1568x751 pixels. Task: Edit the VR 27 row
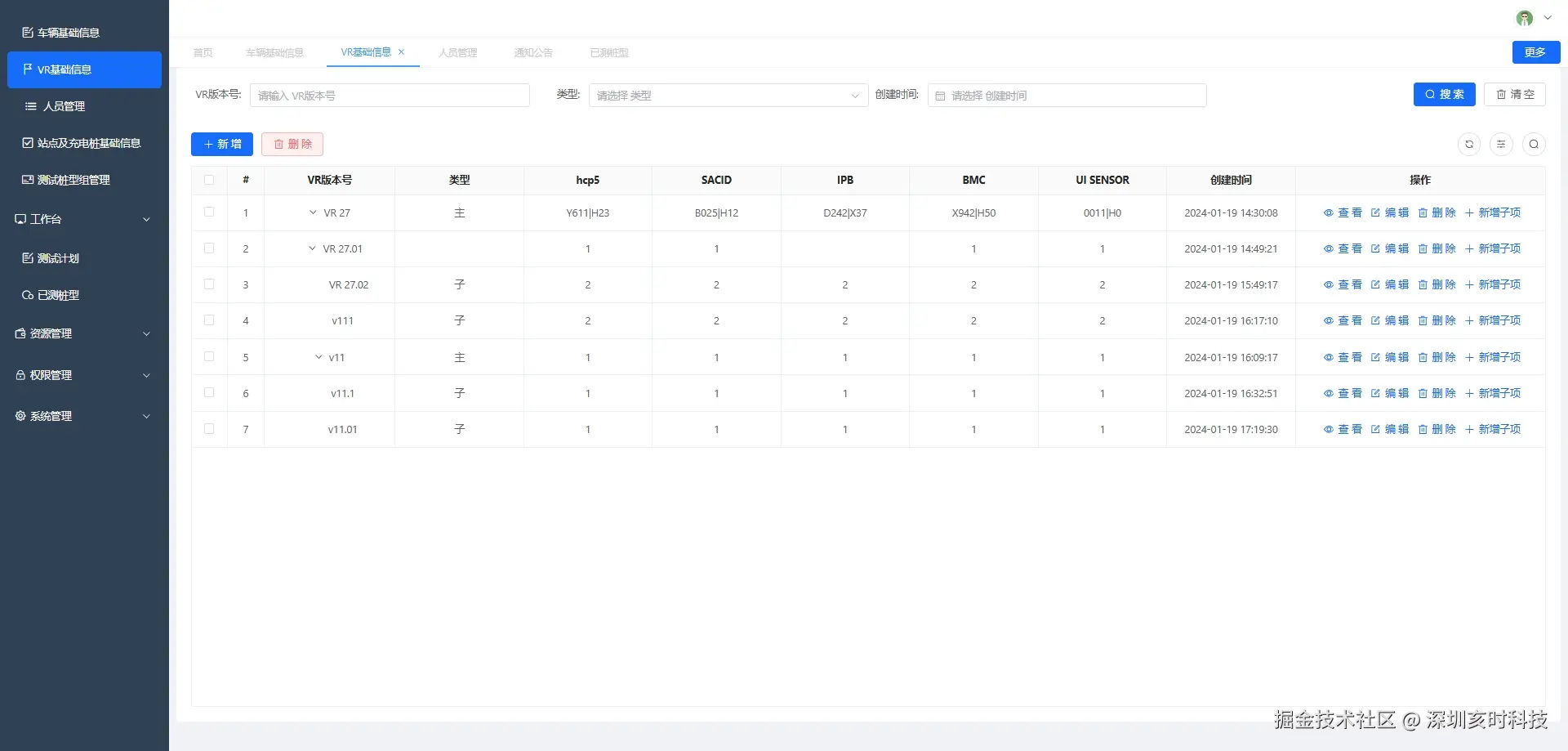(1390, 212)
